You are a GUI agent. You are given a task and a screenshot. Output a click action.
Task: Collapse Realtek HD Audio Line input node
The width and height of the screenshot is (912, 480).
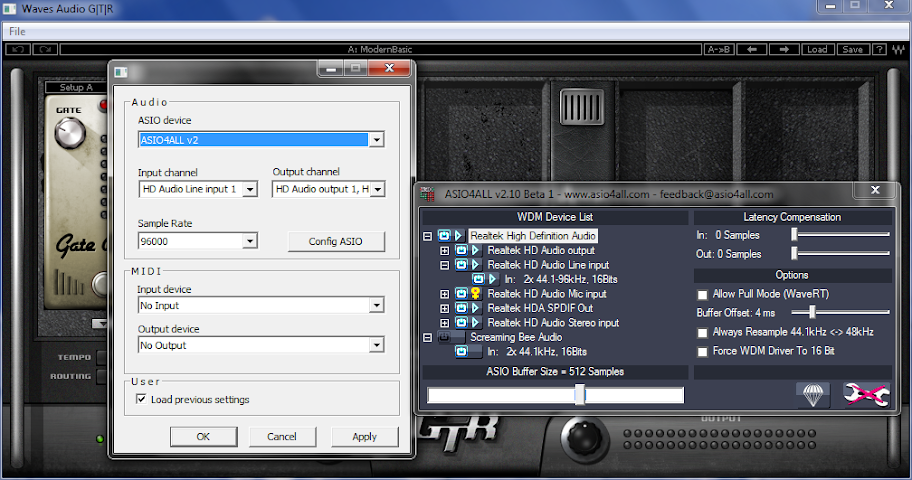tap(444, 265)
